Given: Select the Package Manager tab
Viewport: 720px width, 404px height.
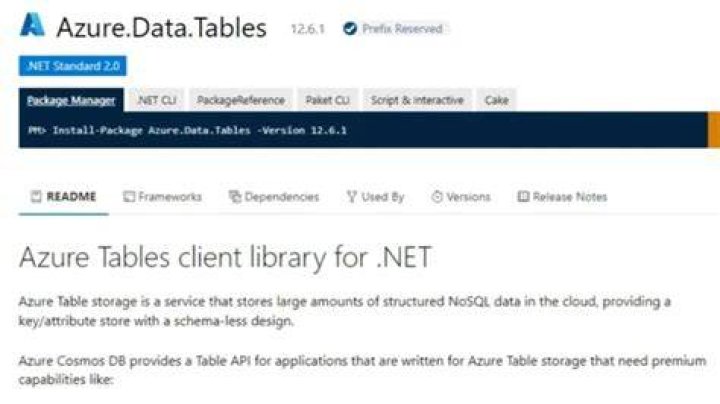Looking at the screenshot, I should pyautogui.click(x=71, y=100).
